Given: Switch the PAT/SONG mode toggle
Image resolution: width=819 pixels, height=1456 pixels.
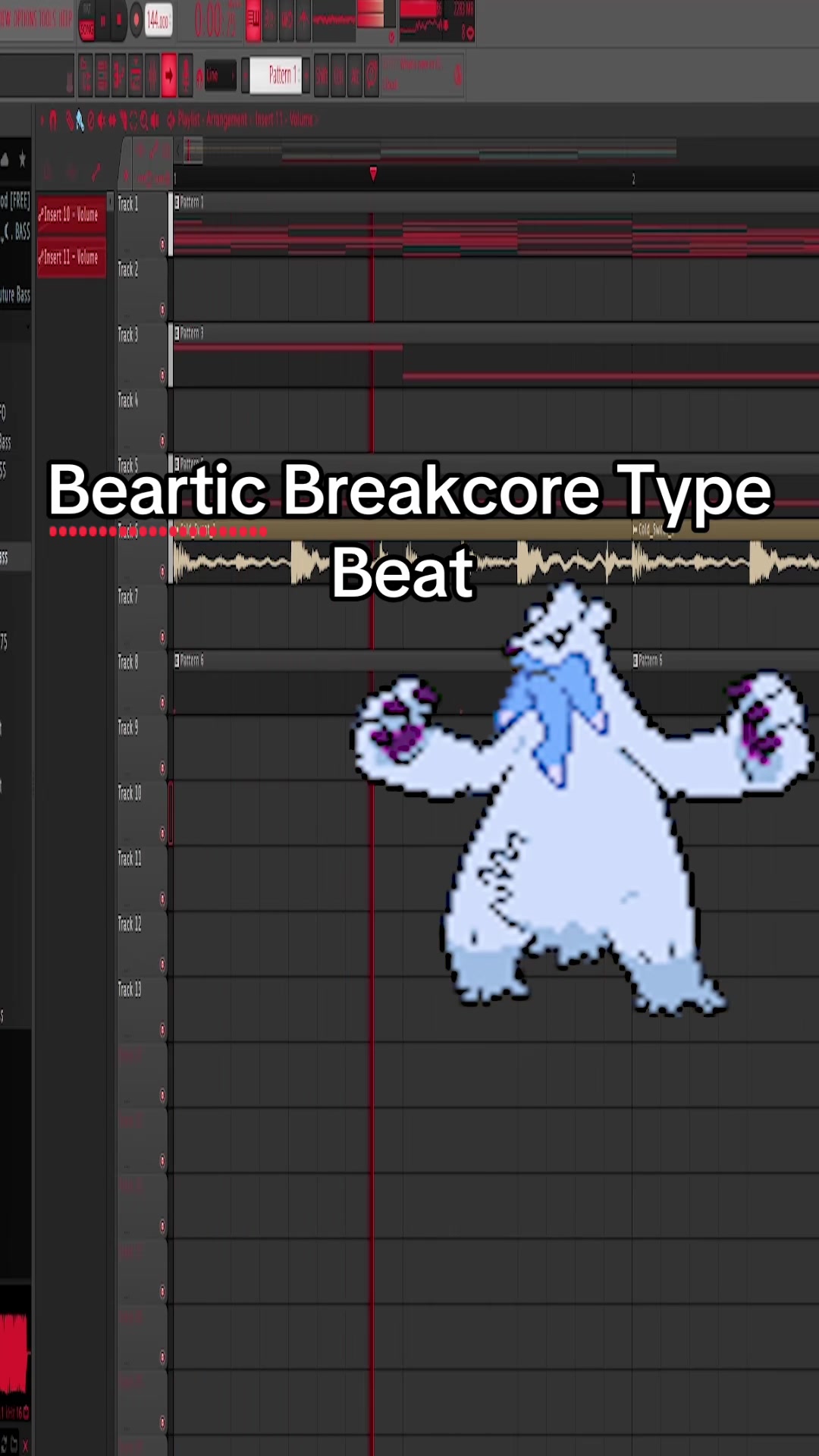Looking at the screenshot, I should click(86, 20).
